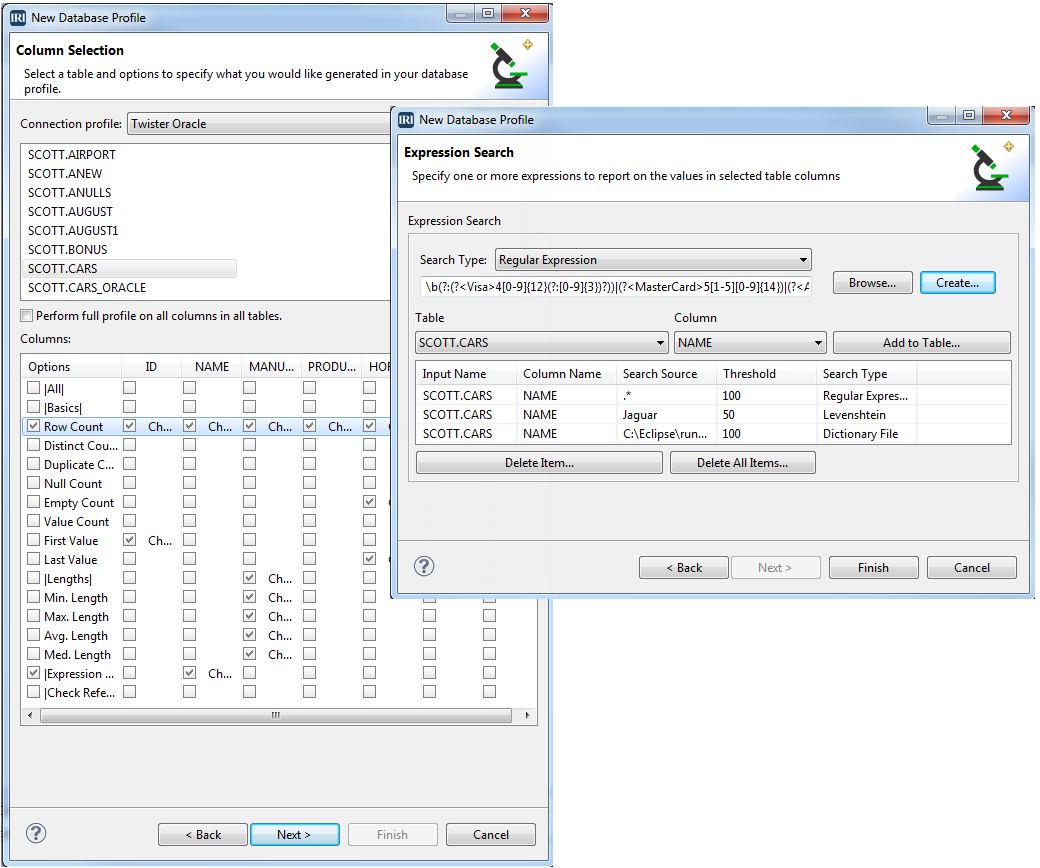Viewport: 1040px width, 868px height.
Task: Click the NAME column header in Columns grid
Action: [x=212, y=367]
